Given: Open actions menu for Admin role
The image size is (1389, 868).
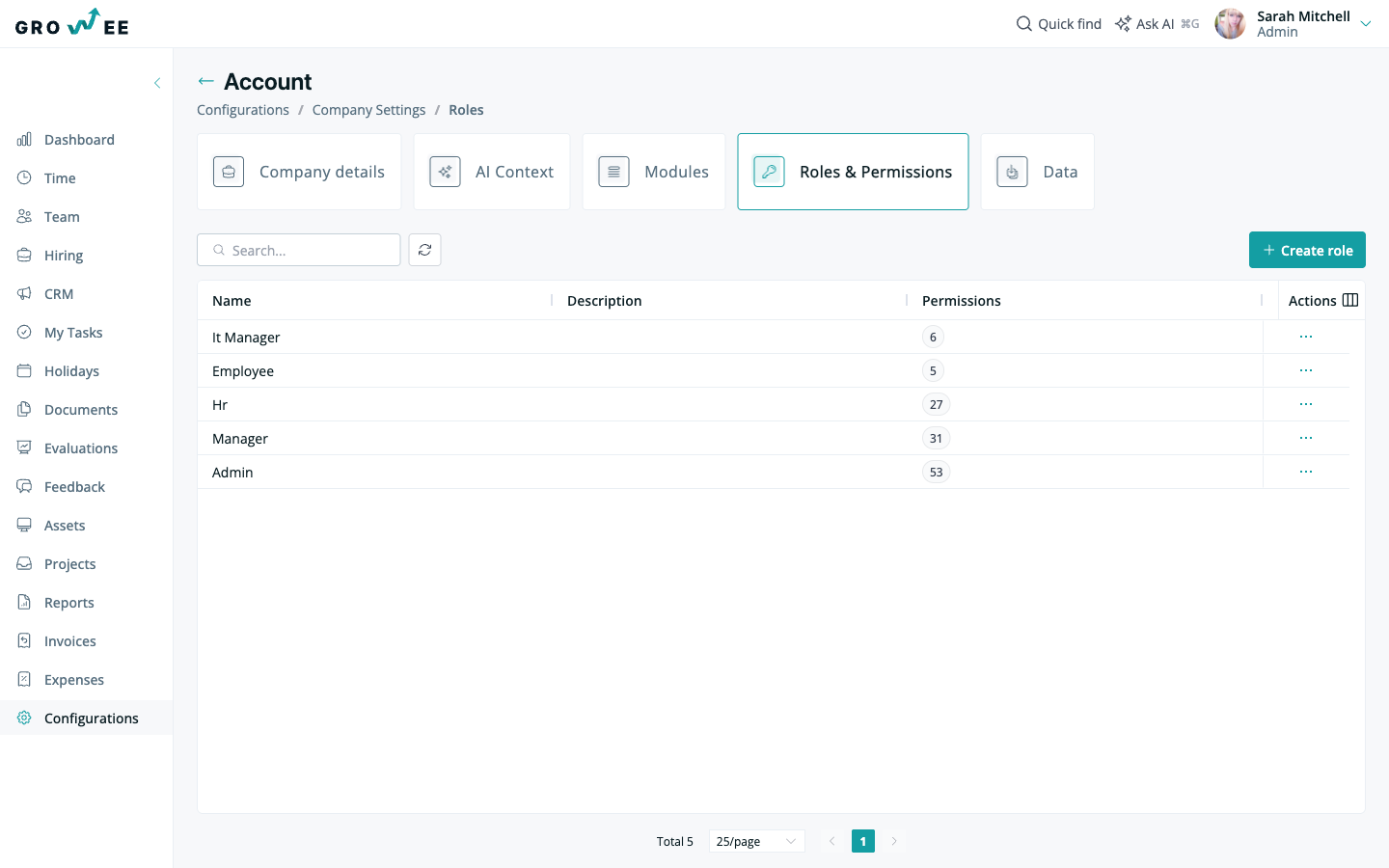Looking at the screenshot, I should [x=1306, y=472].
